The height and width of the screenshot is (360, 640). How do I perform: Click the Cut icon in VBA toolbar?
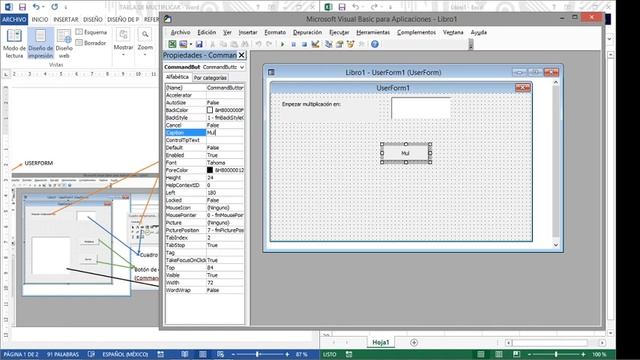212,44
